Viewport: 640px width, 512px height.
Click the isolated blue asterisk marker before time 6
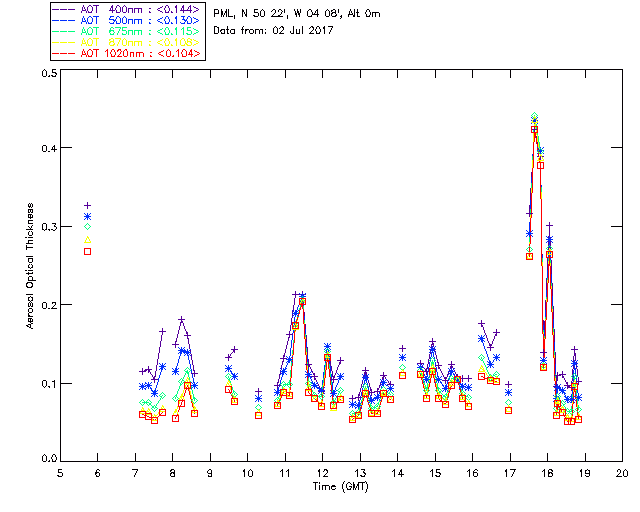click(87, 216)
